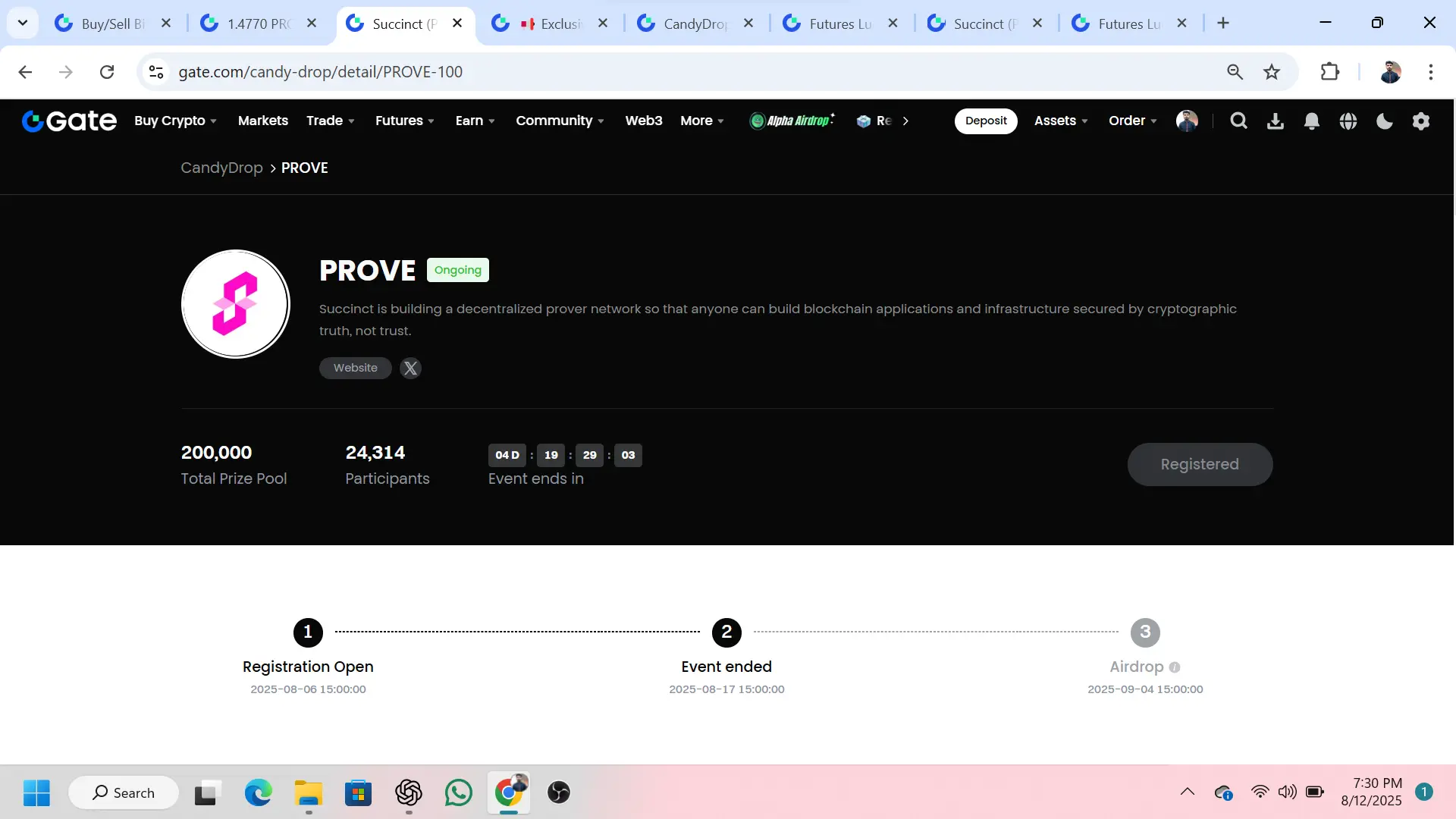Click the forward navigation arrow

(x=66, y=72)
